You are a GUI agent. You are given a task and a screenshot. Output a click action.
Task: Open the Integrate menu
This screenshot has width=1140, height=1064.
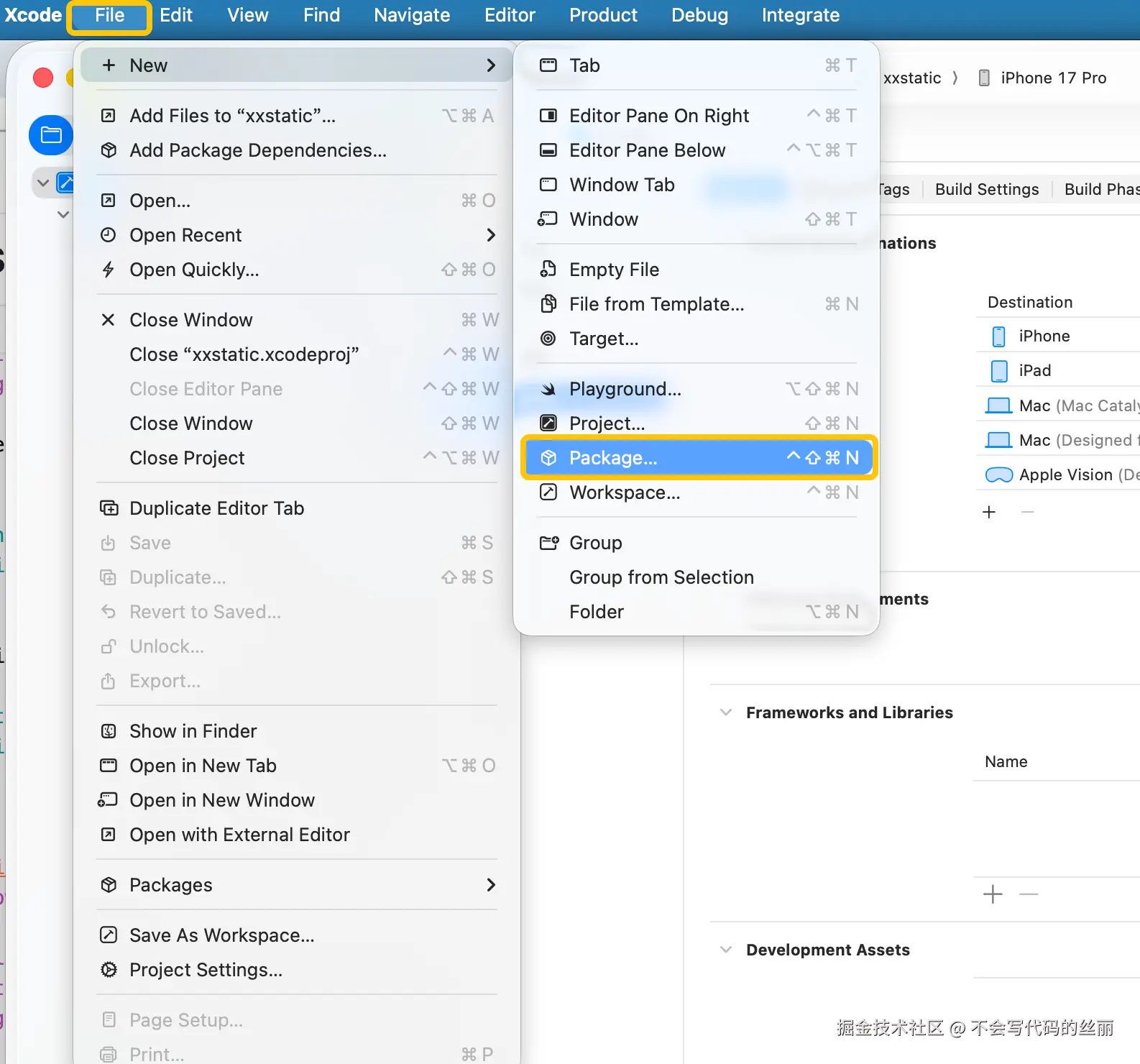(x=800, y=15)
